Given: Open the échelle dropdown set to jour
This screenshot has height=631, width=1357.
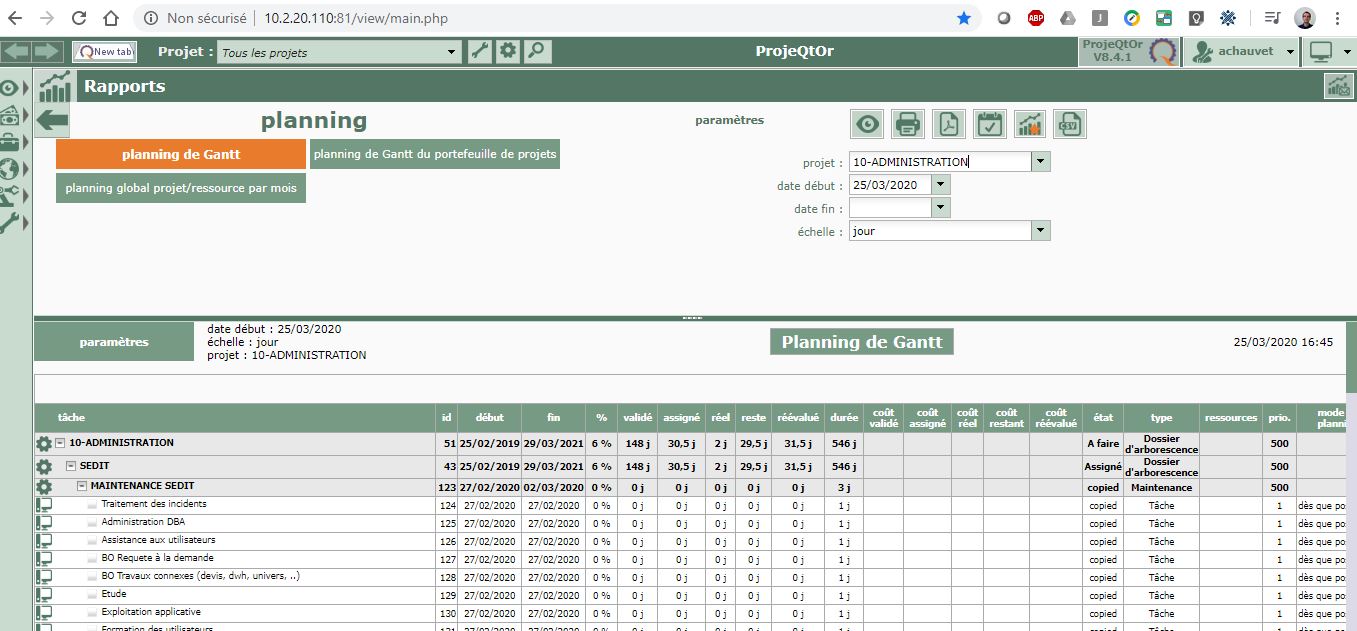Looking at the screenshot, I should coord(1040,231).
